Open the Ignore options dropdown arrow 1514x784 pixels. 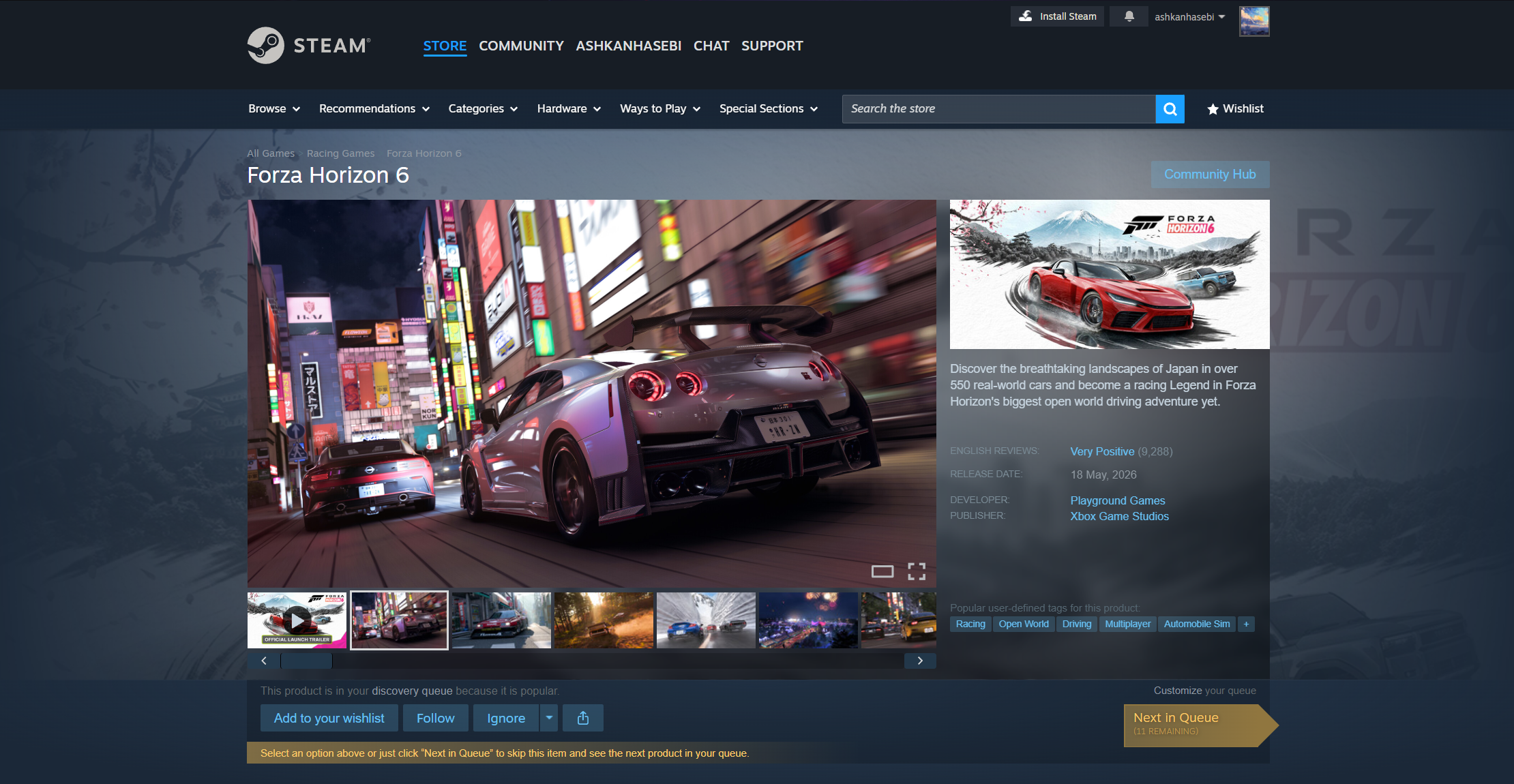tap(549, 718)
